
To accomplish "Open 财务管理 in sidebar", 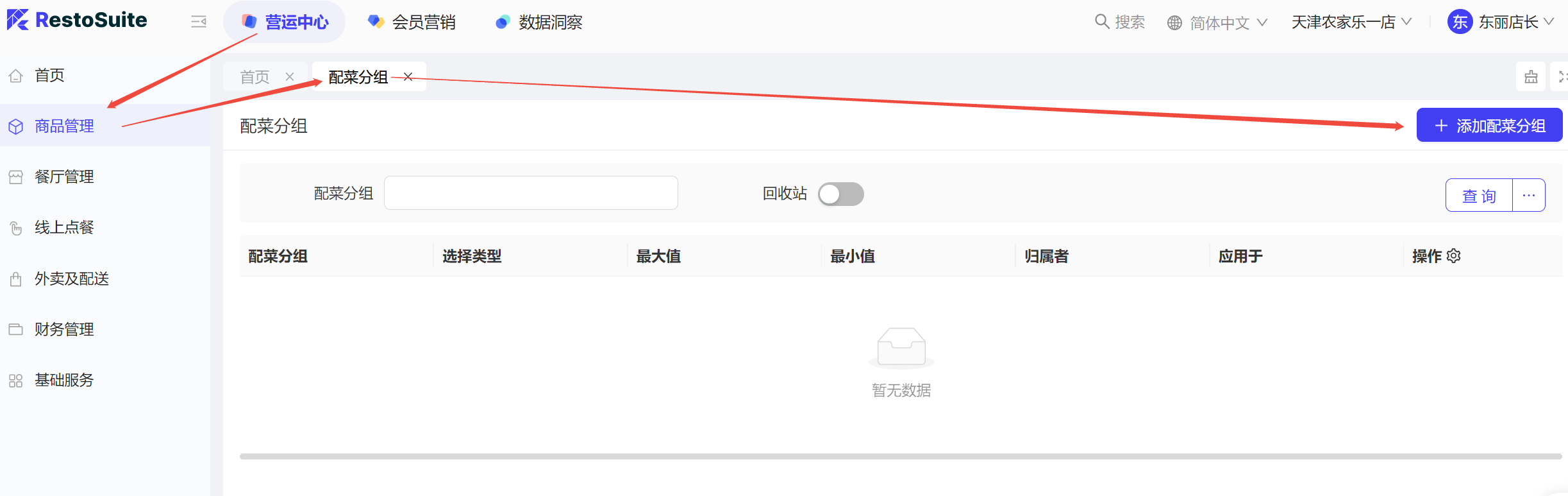I will (x=64, y=329).
